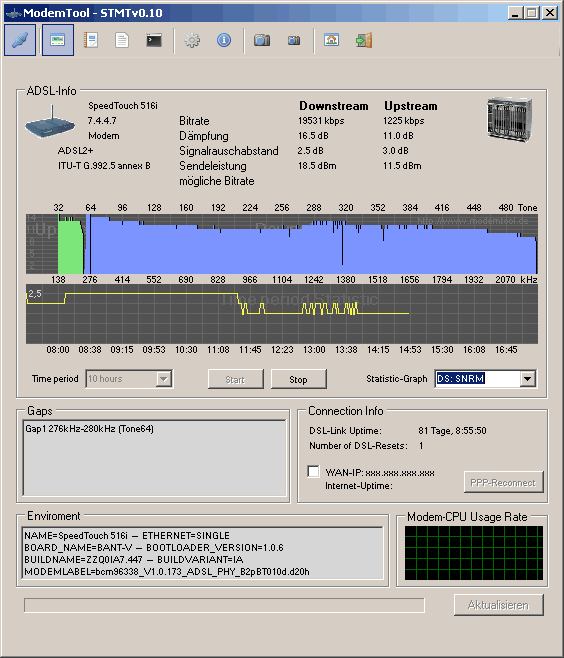Screen dimensions: 564x658
Task: Minimize the ModemTool window
Action: [514, 13]
